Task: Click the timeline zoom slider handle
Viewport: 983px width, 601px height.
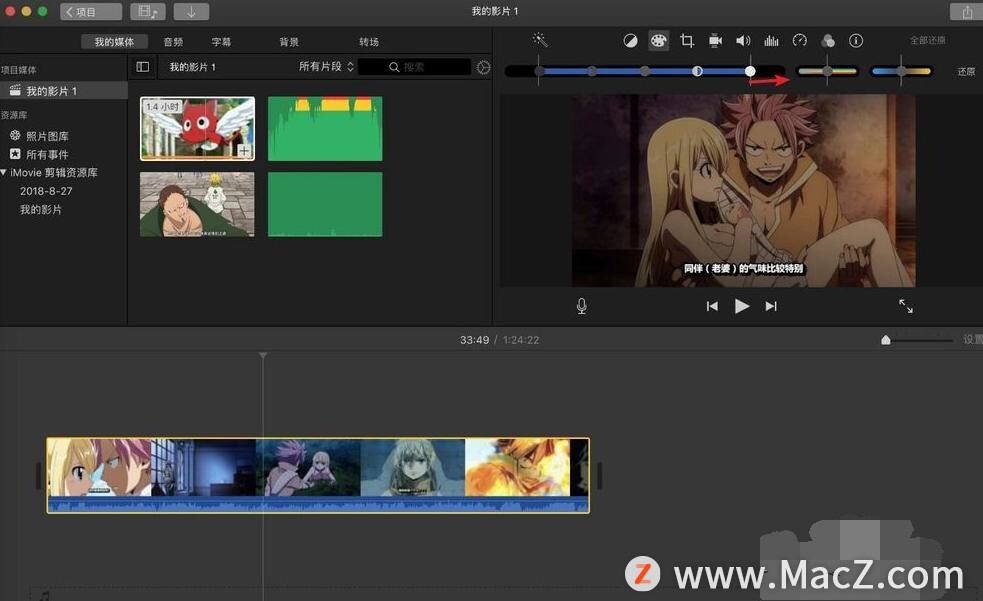Action: (x=886, y=340)
